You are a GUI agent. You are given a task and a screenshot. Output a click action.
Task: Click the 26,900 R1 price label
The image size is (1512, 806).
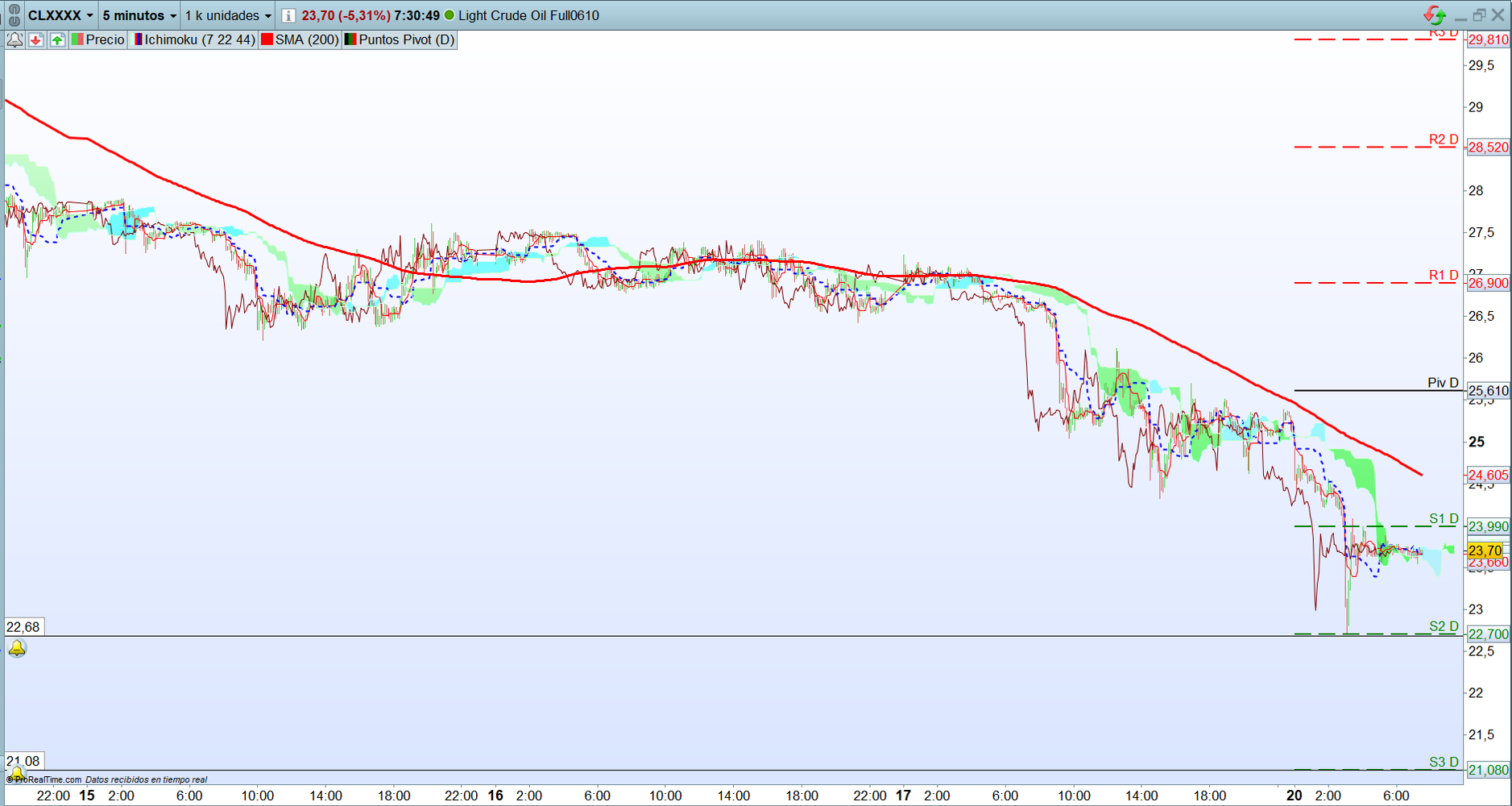[x=1488, y=283]
